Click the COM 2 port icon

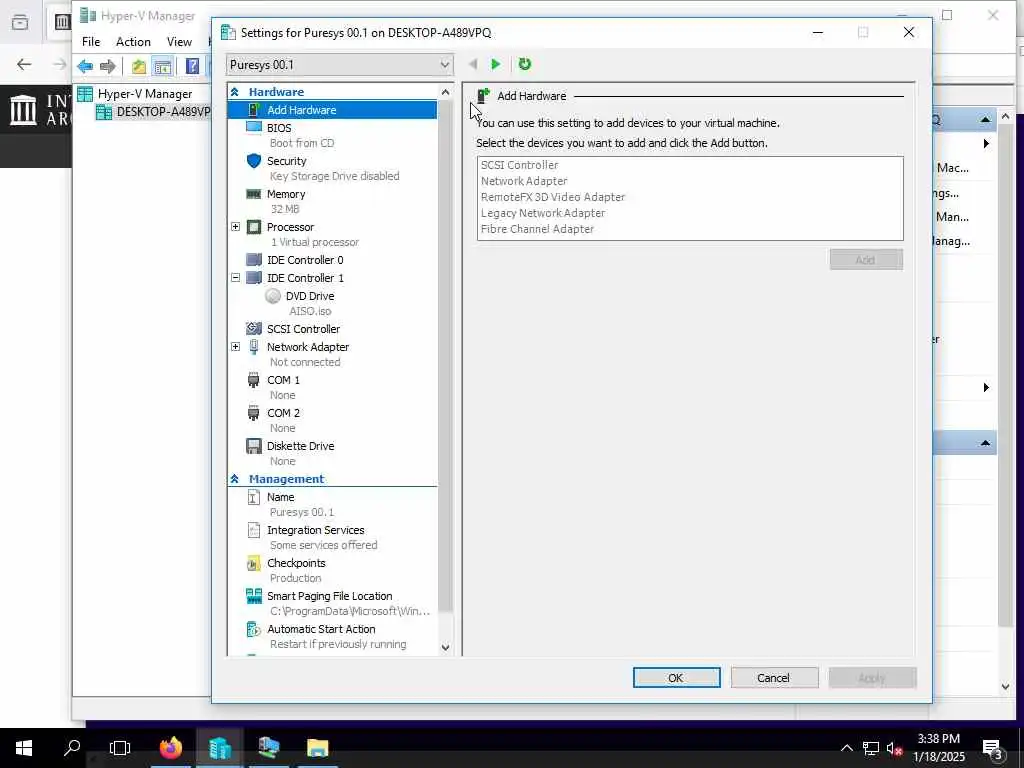pos(253,413)
